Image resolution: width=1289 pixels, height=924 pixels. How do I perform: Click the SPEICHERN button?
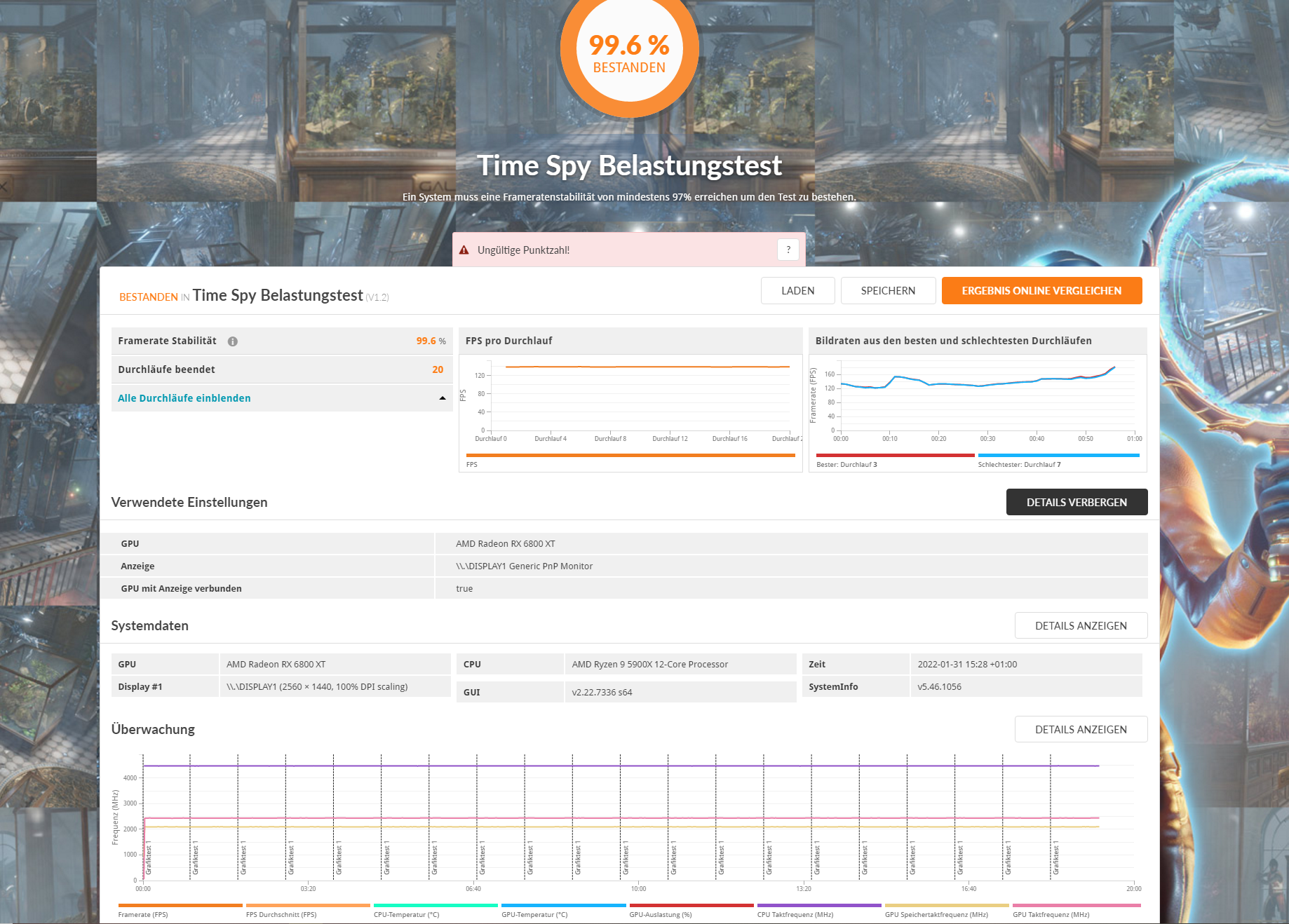point(888,291)
